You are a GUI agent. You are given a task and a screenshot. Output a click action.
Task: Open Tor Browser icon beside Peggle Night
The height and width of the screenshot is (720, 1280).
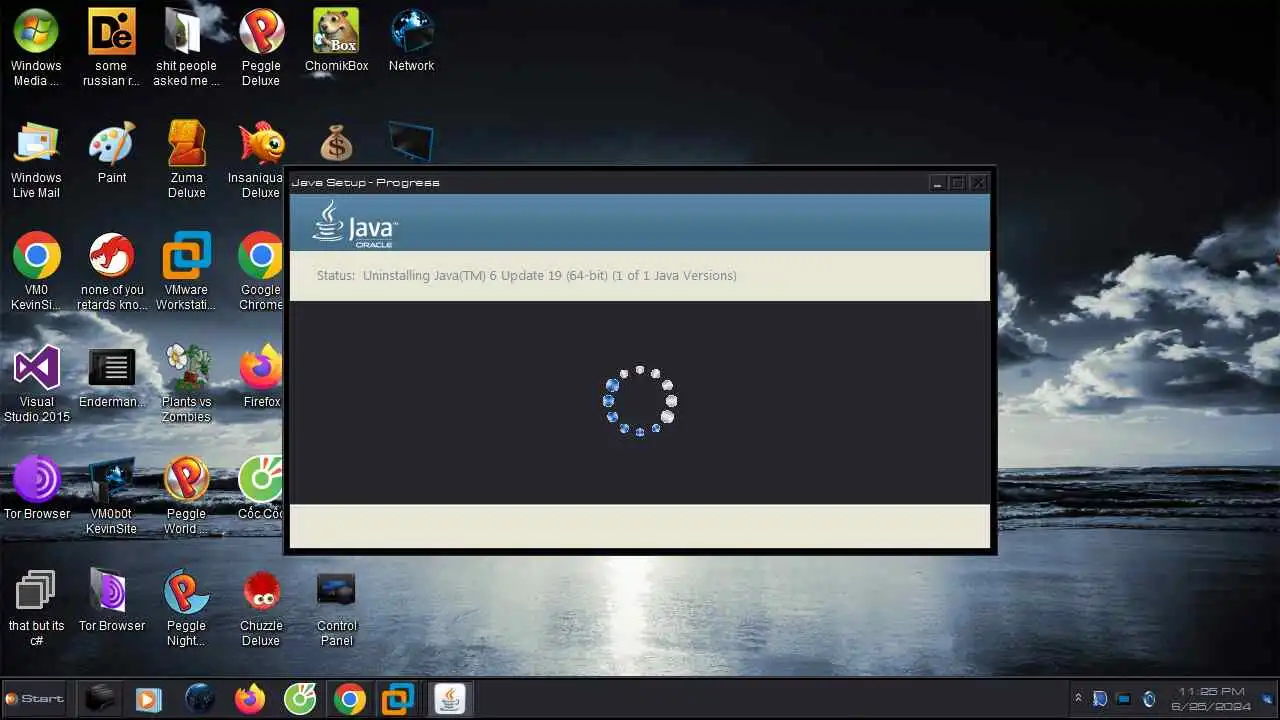coord(111,601)
